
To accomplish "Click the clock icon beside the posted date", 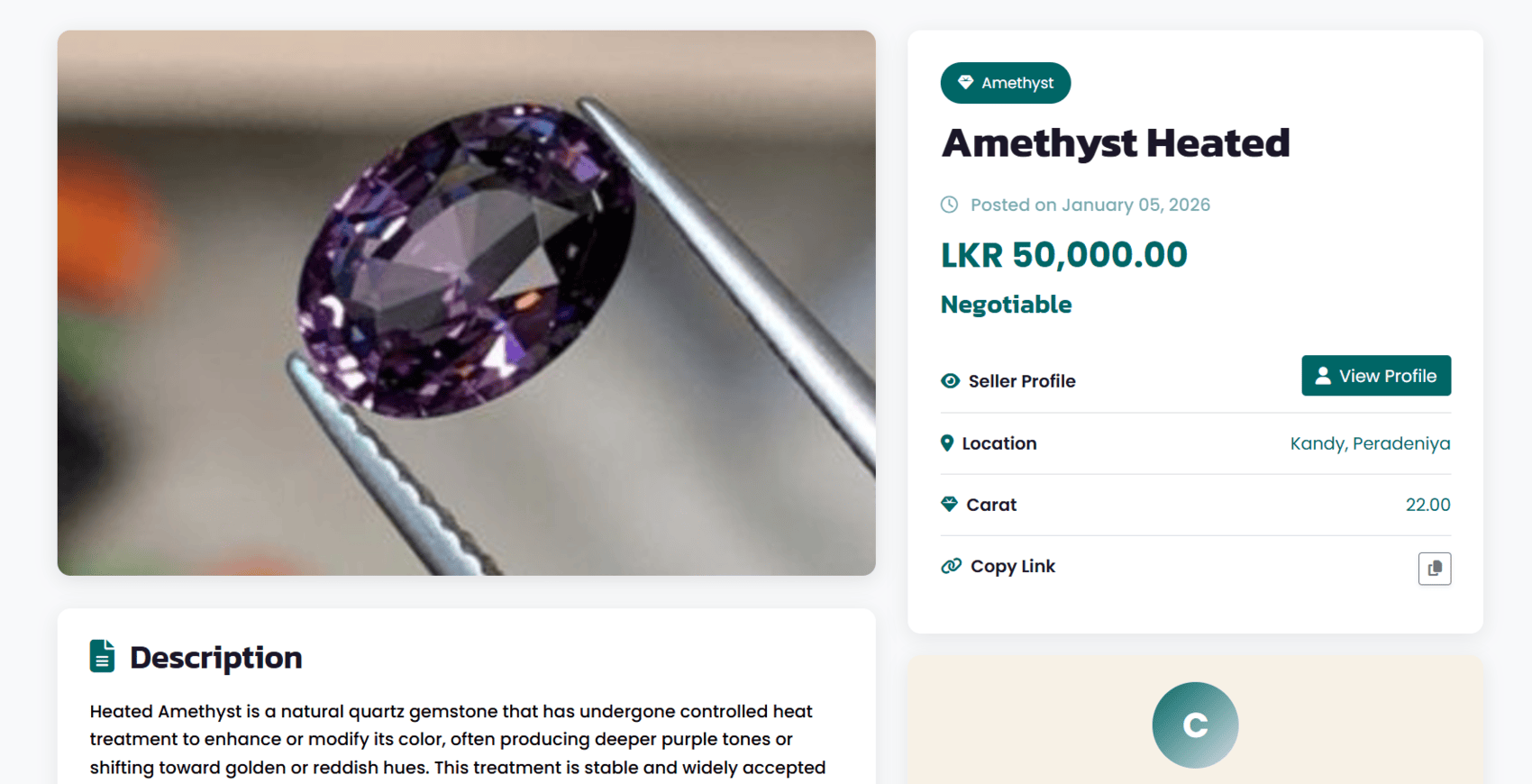I will point(949,205).
